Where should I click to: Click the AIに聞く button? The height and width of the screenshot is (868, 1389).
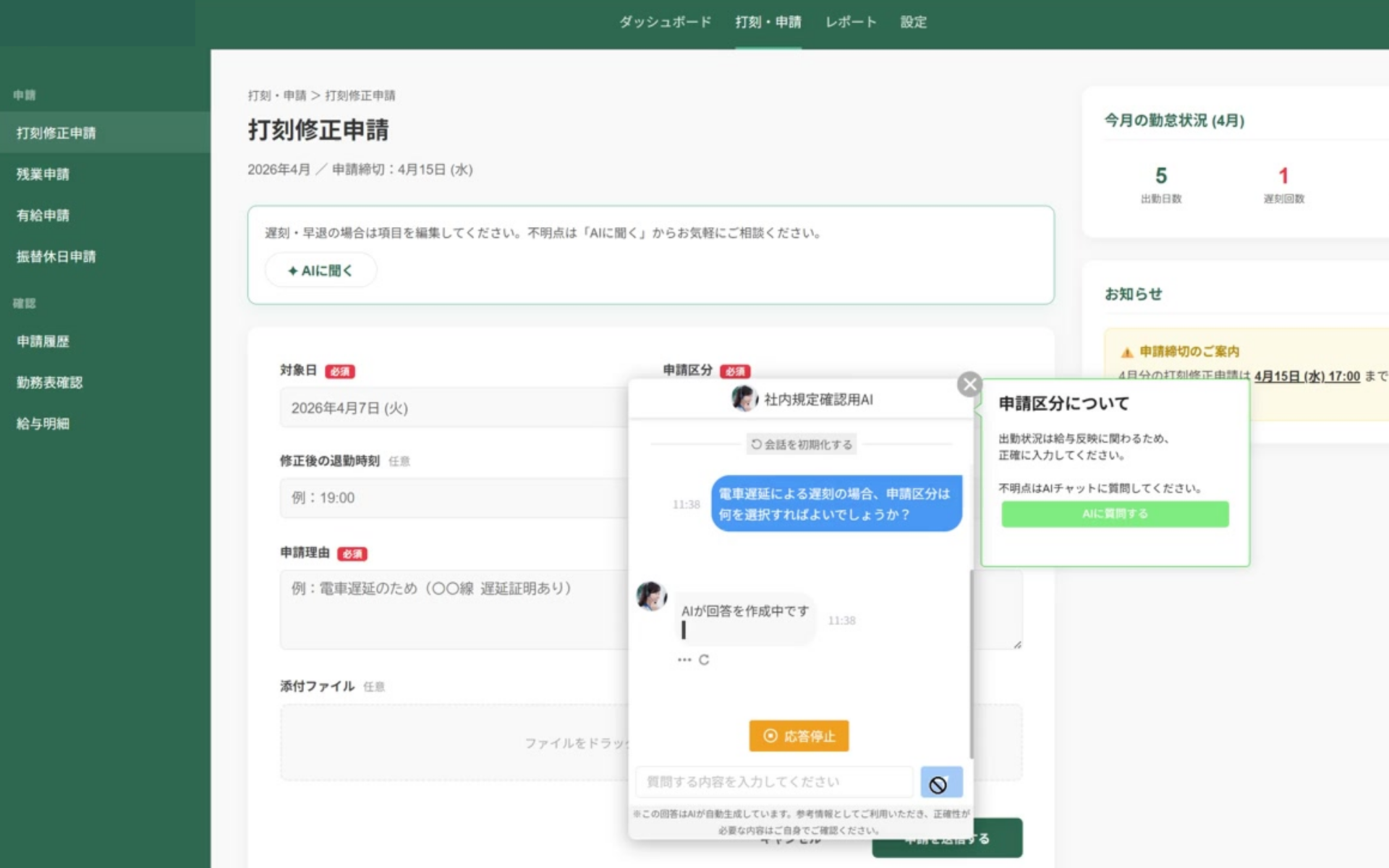[x=320, y=271]
